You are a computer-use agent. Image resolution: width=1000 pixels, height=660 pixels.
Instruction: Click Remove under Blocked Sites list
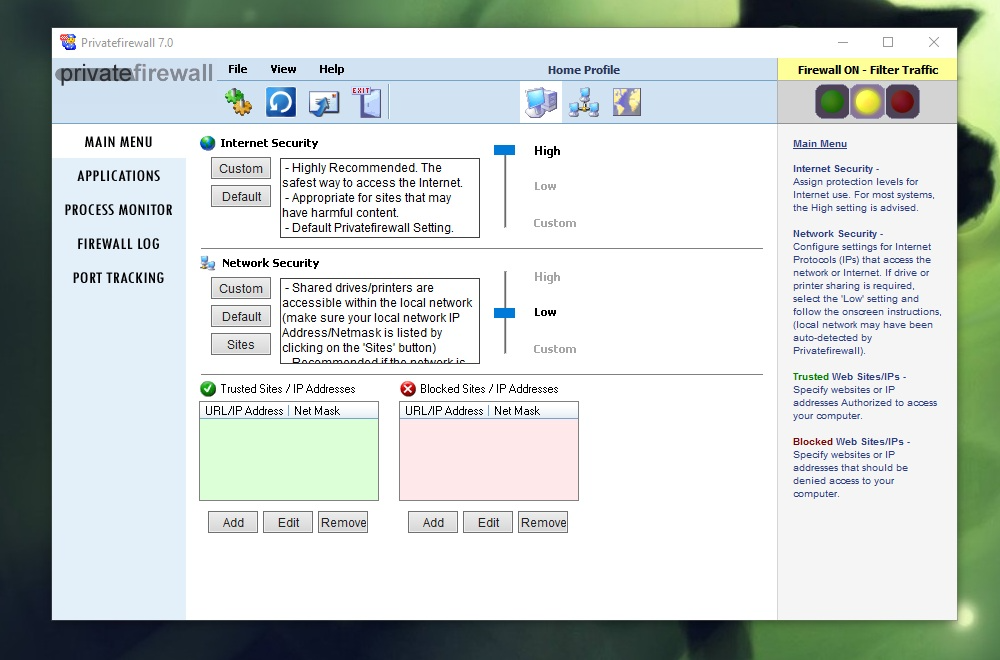click(543, 522)
